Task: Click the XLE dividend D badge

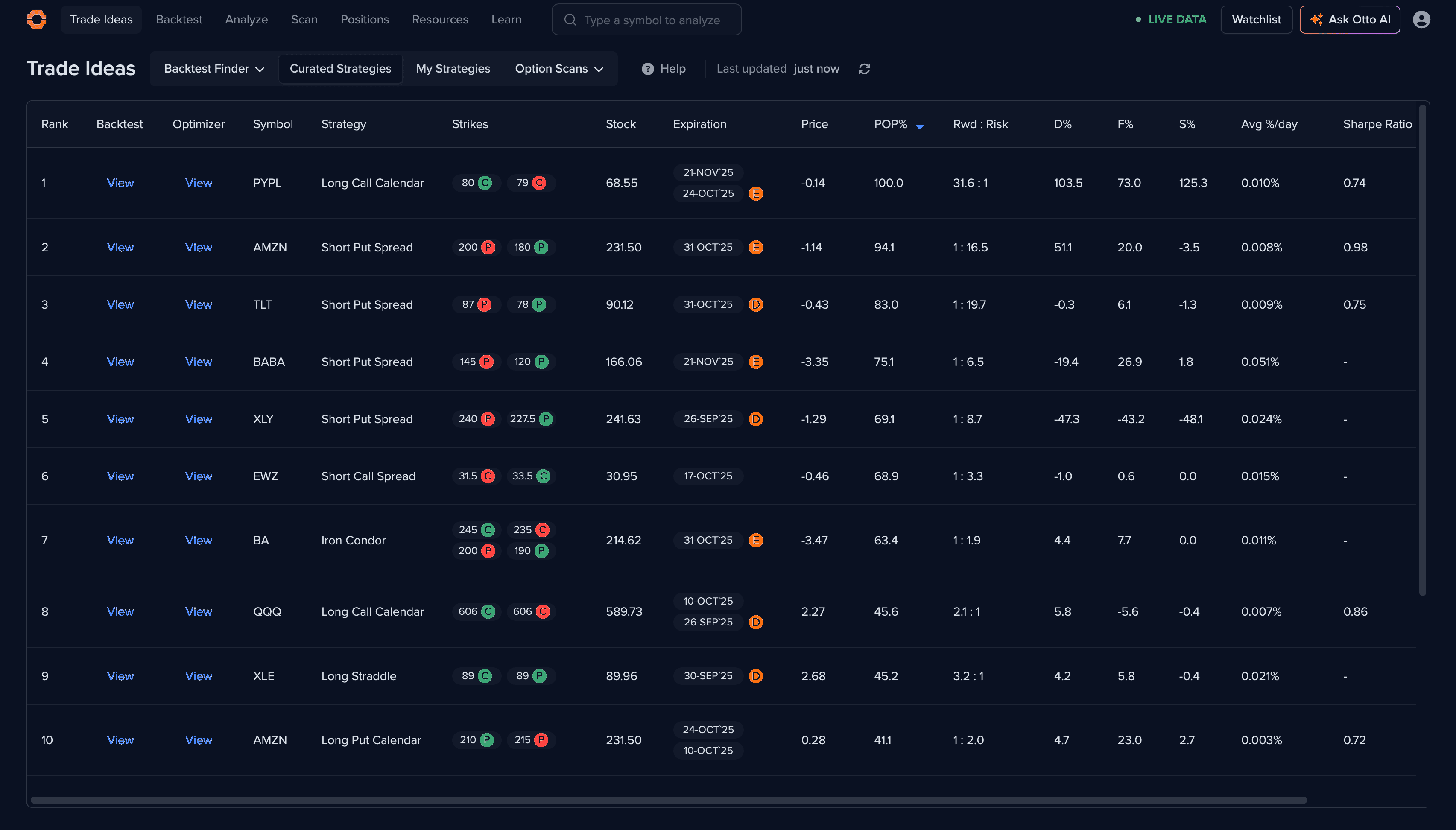Action: [x=756, y=676]
